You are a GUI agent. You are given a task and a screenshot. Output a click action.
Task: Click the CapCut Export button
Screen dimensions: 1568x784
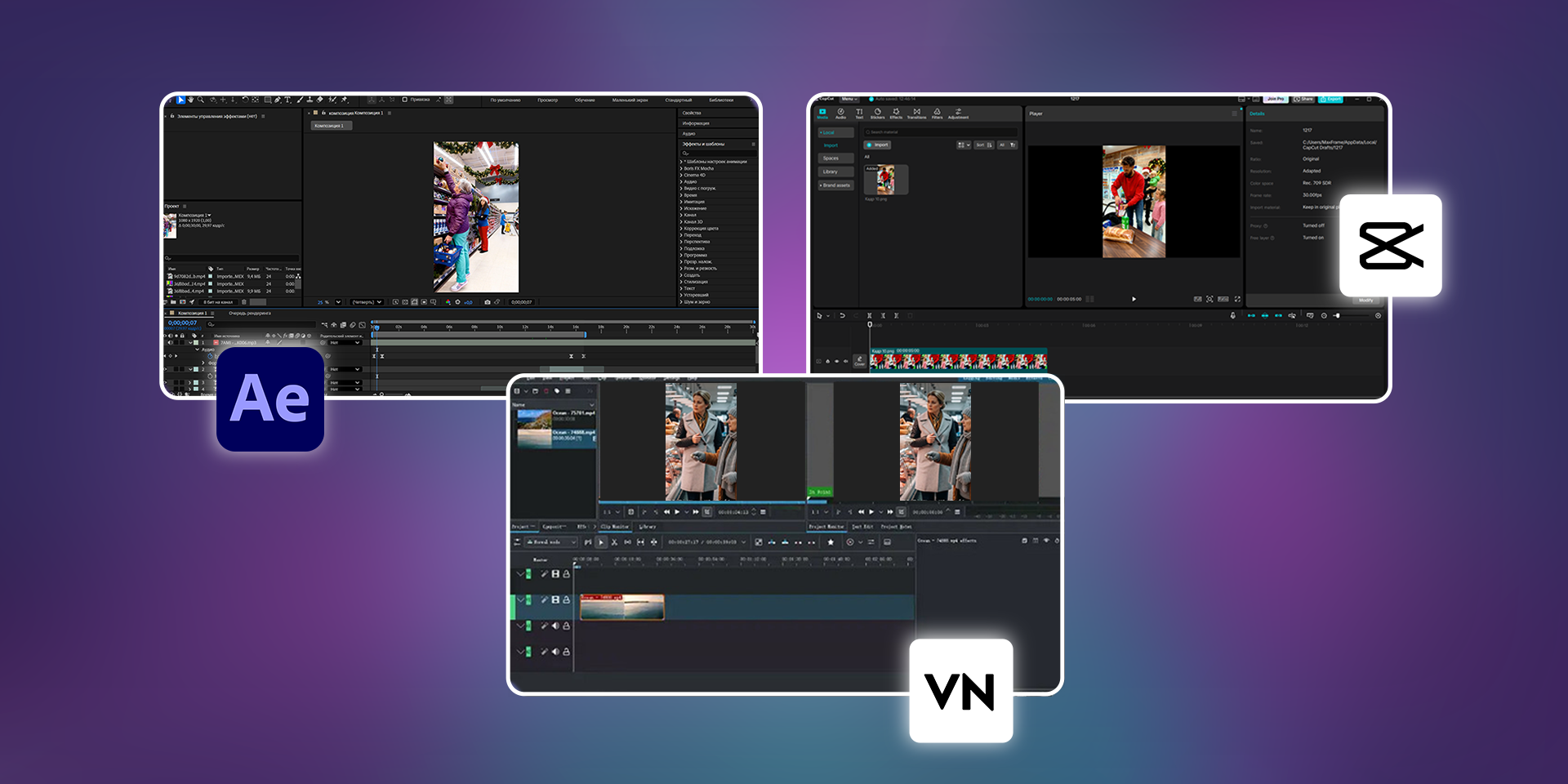[x=1330, y=99]
